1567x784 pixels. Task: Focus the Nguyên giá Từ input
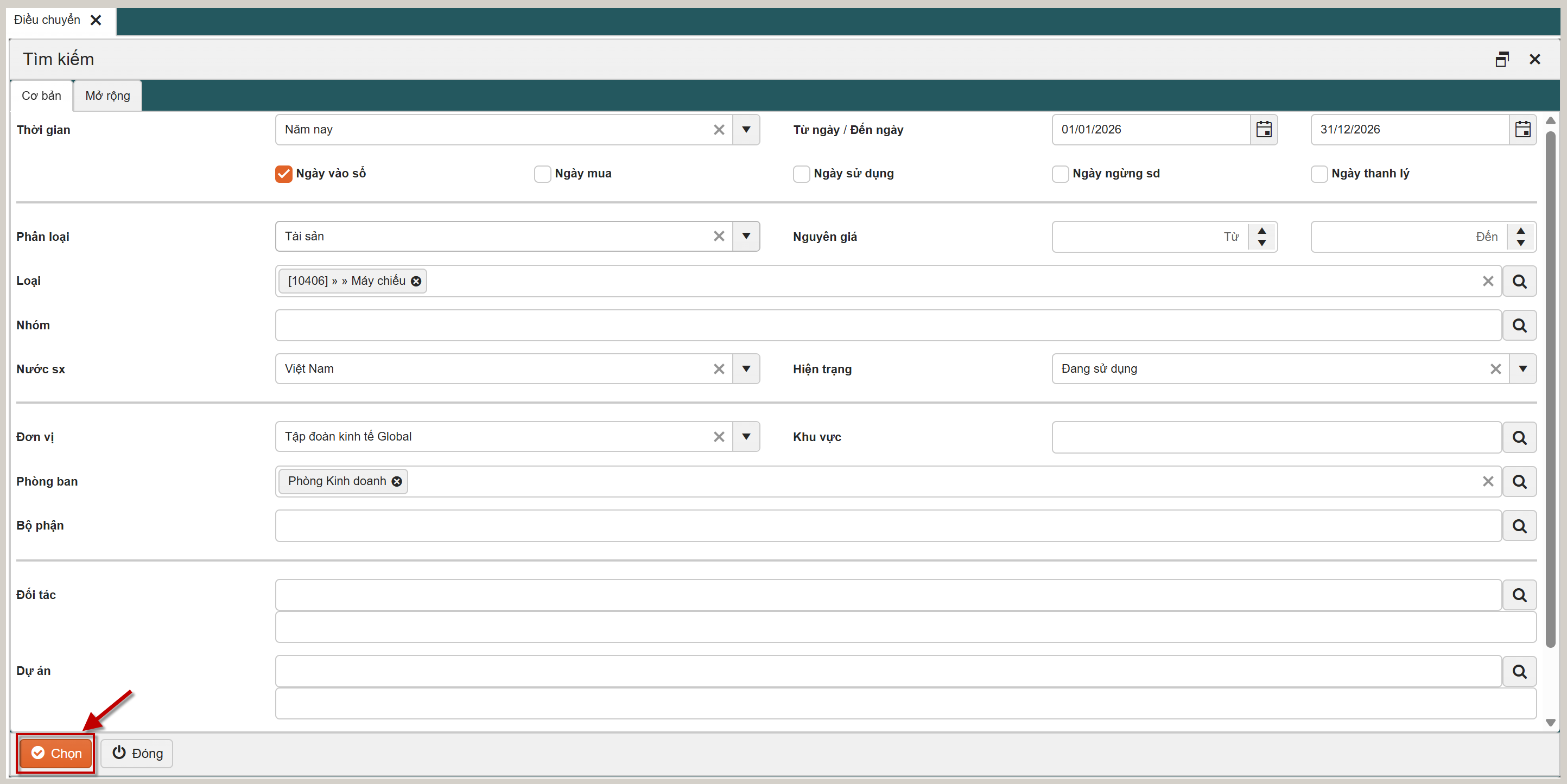(x=1150, y=237)
